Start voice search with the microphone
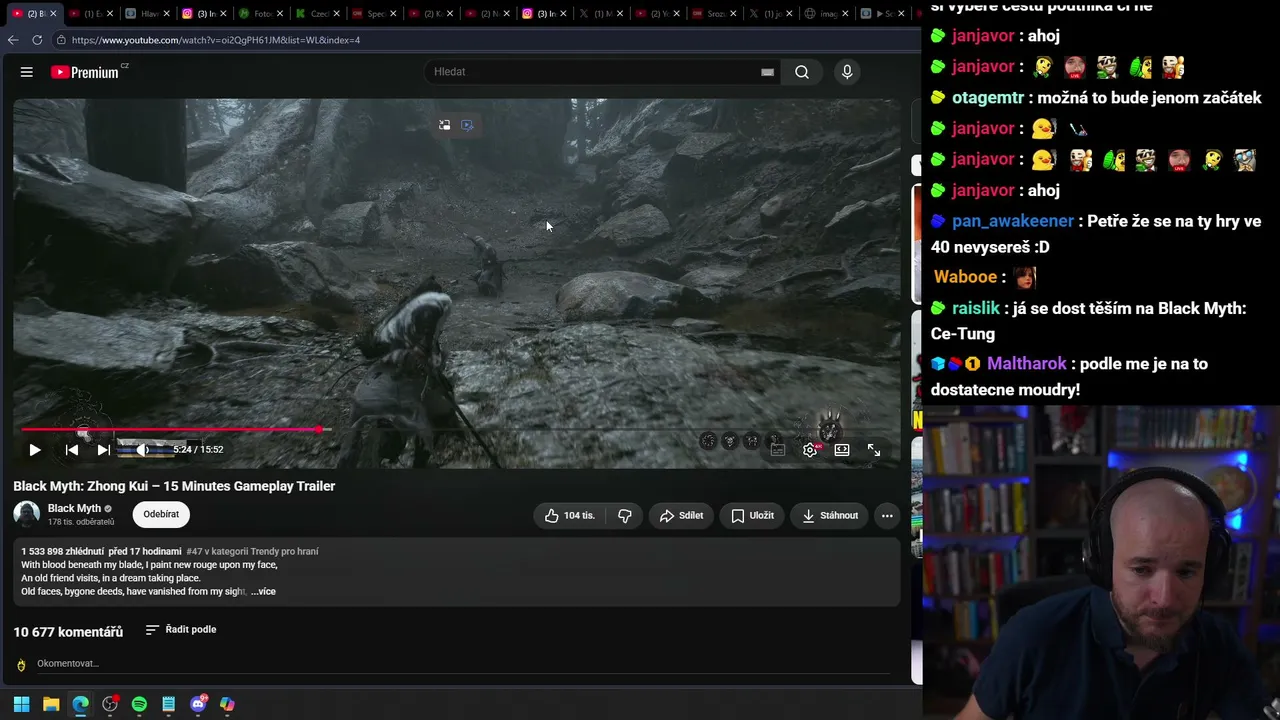Screen dimensions: 1280x720 click(x=847, y=72)
